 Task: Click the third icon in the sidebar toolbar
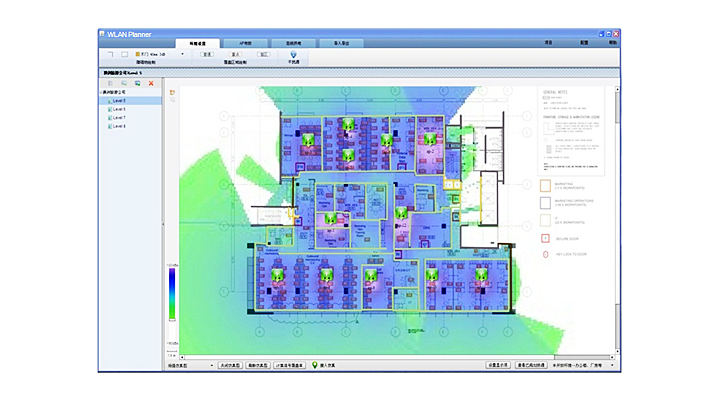coord(138,83)
